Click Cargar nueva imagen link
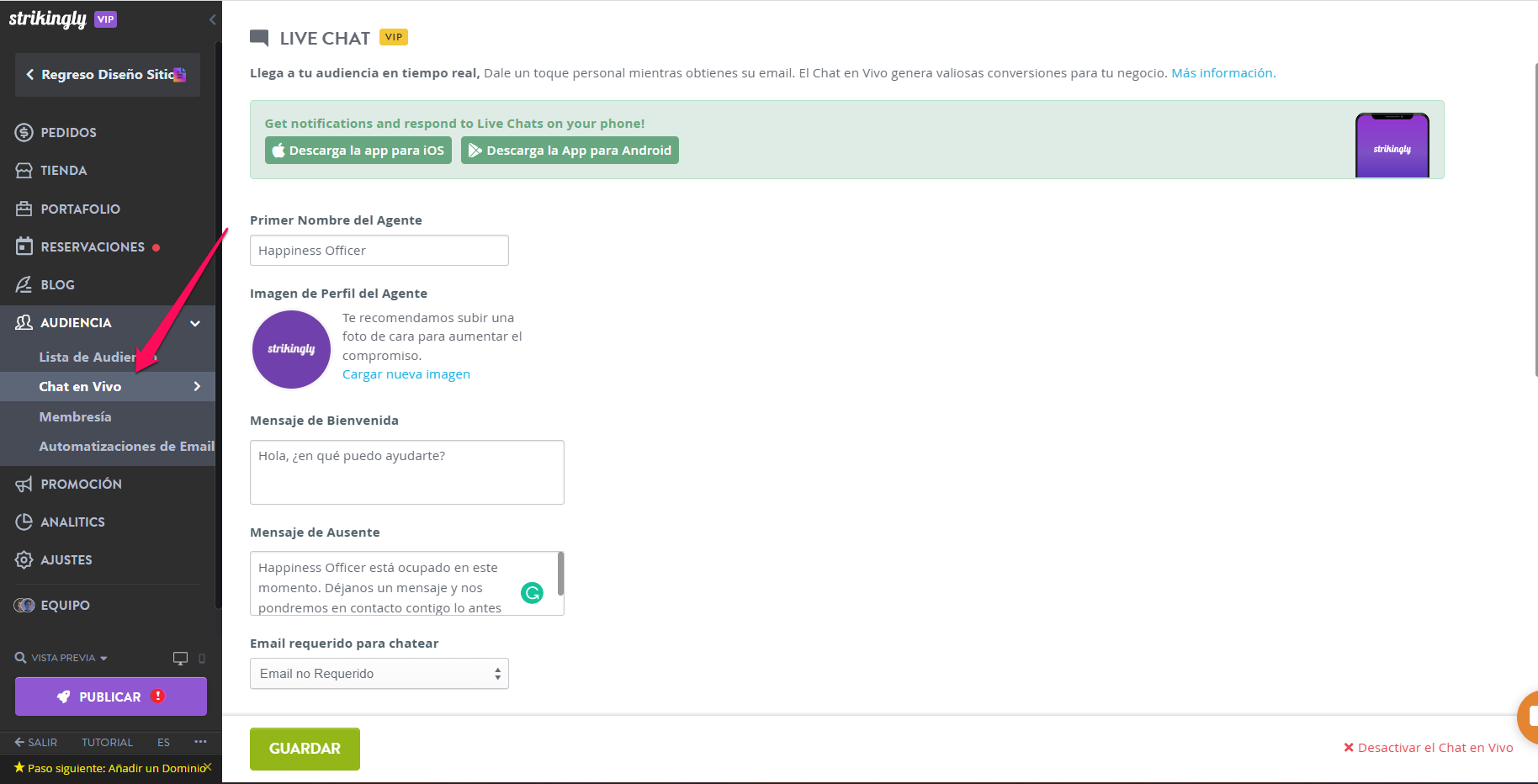 pos(406,374)
